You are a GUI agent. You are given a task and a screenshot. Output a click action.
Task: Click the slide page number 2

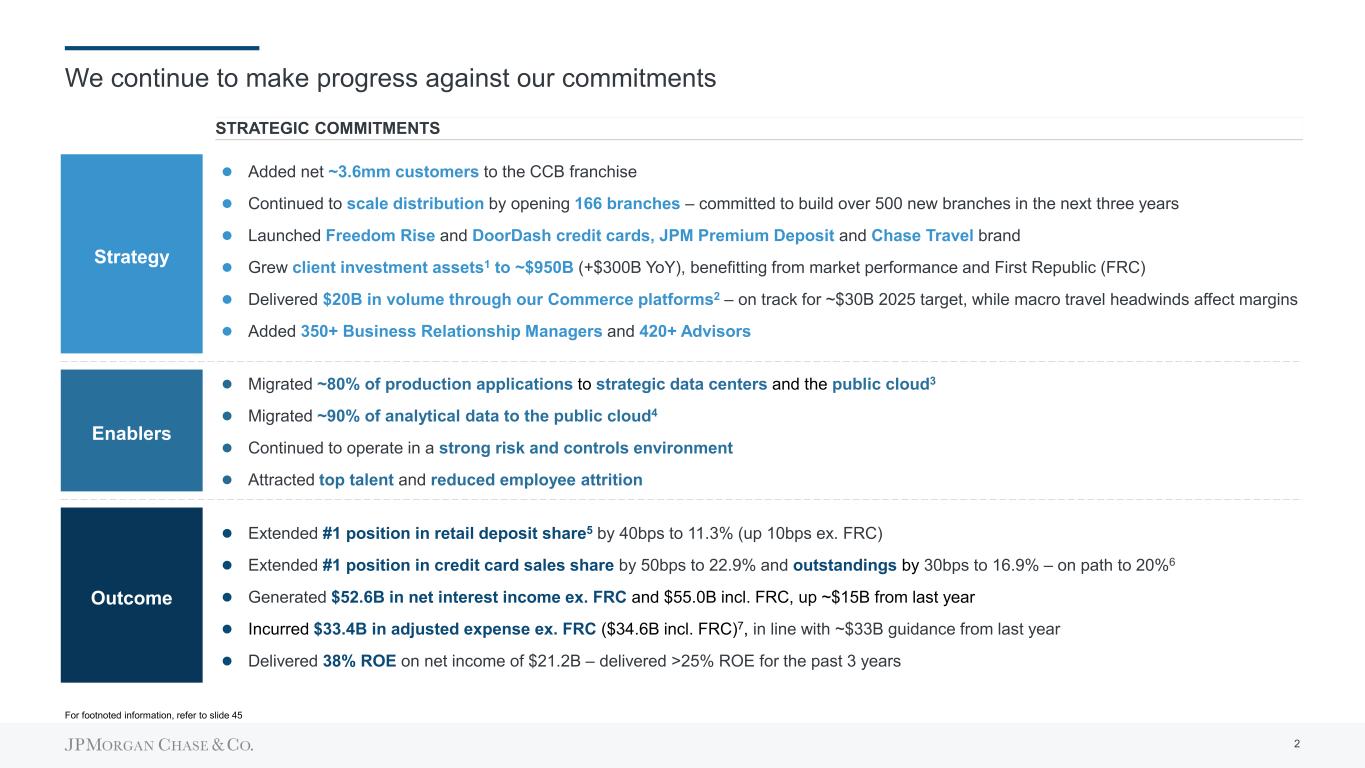1296,744
